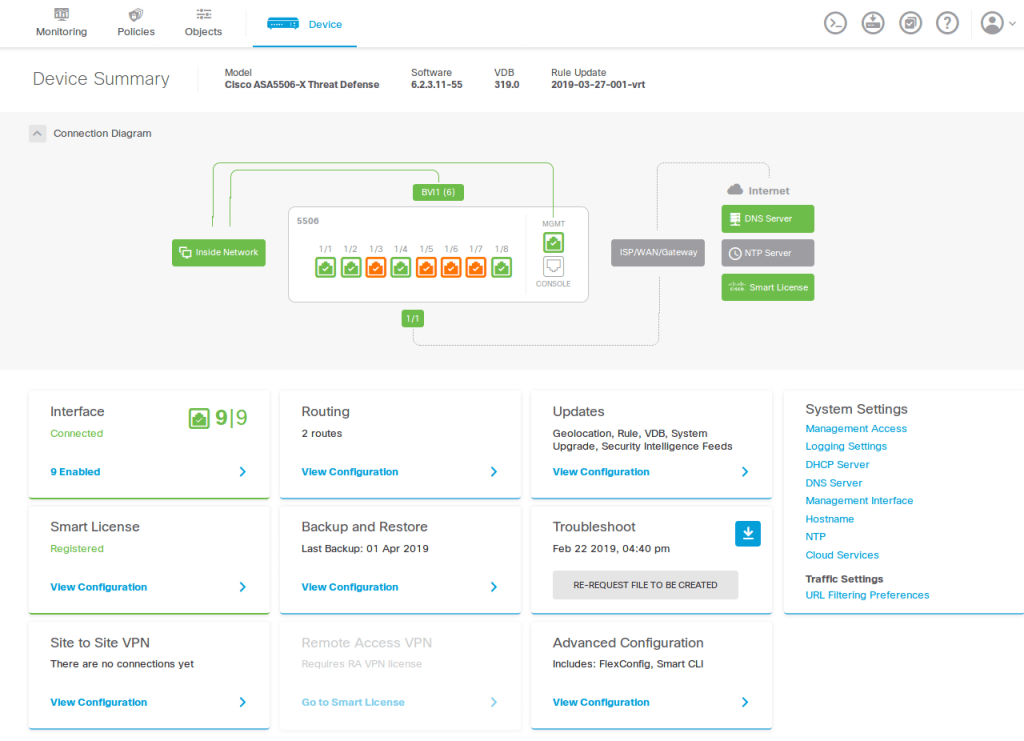Select port 1/7 interface icon

coord(476,268)
